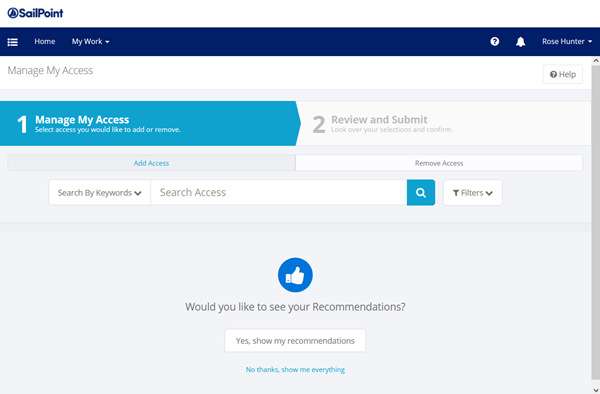The width and height of the screenshot is (600, 394).
Task: Open the help question mark icon in navbar
Action: [x=494, y=41]
